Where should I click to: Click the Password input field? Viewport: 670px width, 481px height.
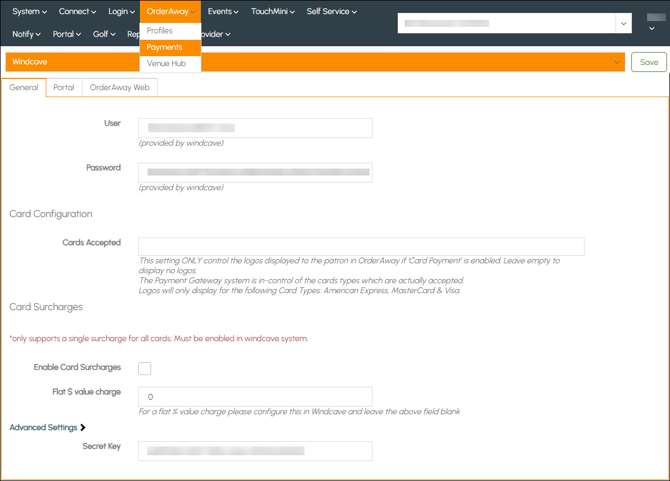(x=255, y=173)
